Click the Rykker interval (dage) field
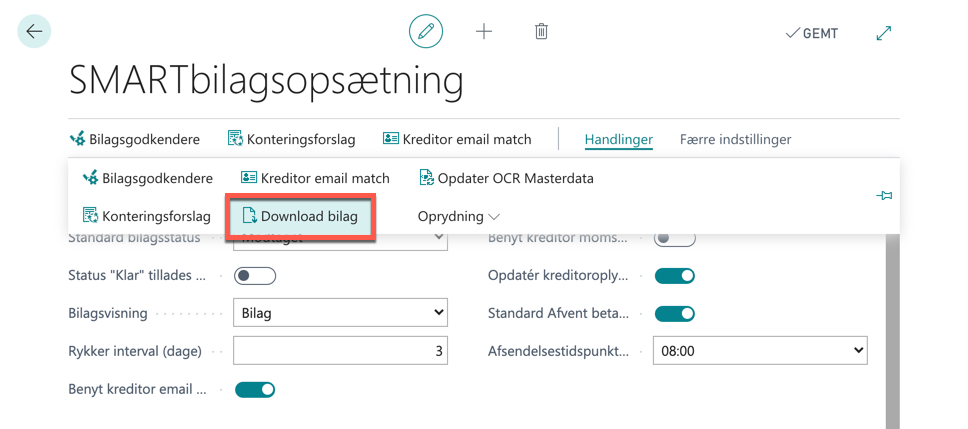Screen dimensions: 968x429 click(340, 351)
